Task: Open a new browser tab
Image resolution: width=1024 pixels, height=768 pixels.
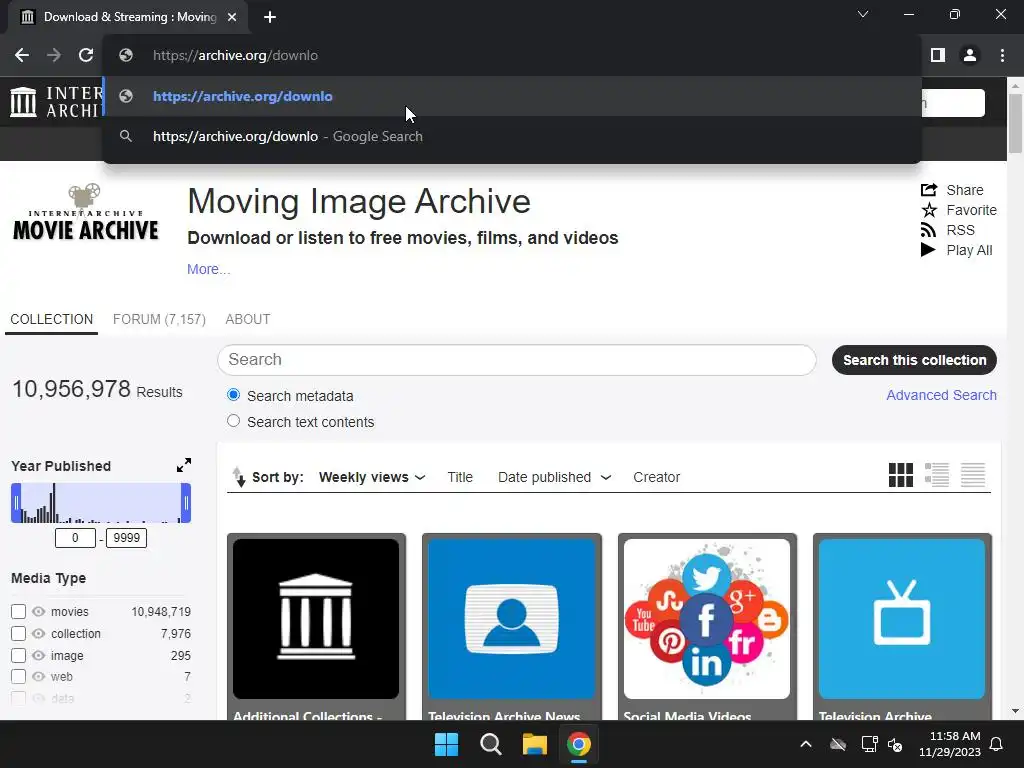Action: [270, 17]
